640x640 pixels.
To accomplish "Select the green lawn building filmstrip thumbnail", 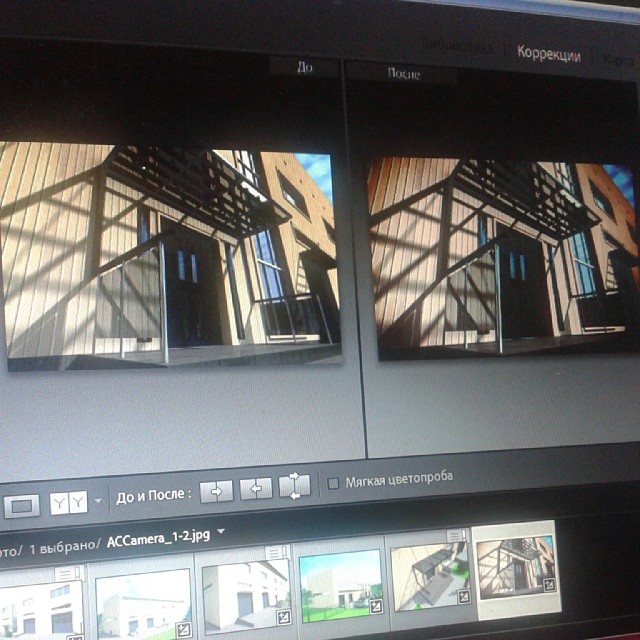I will [x=341, y=585].
